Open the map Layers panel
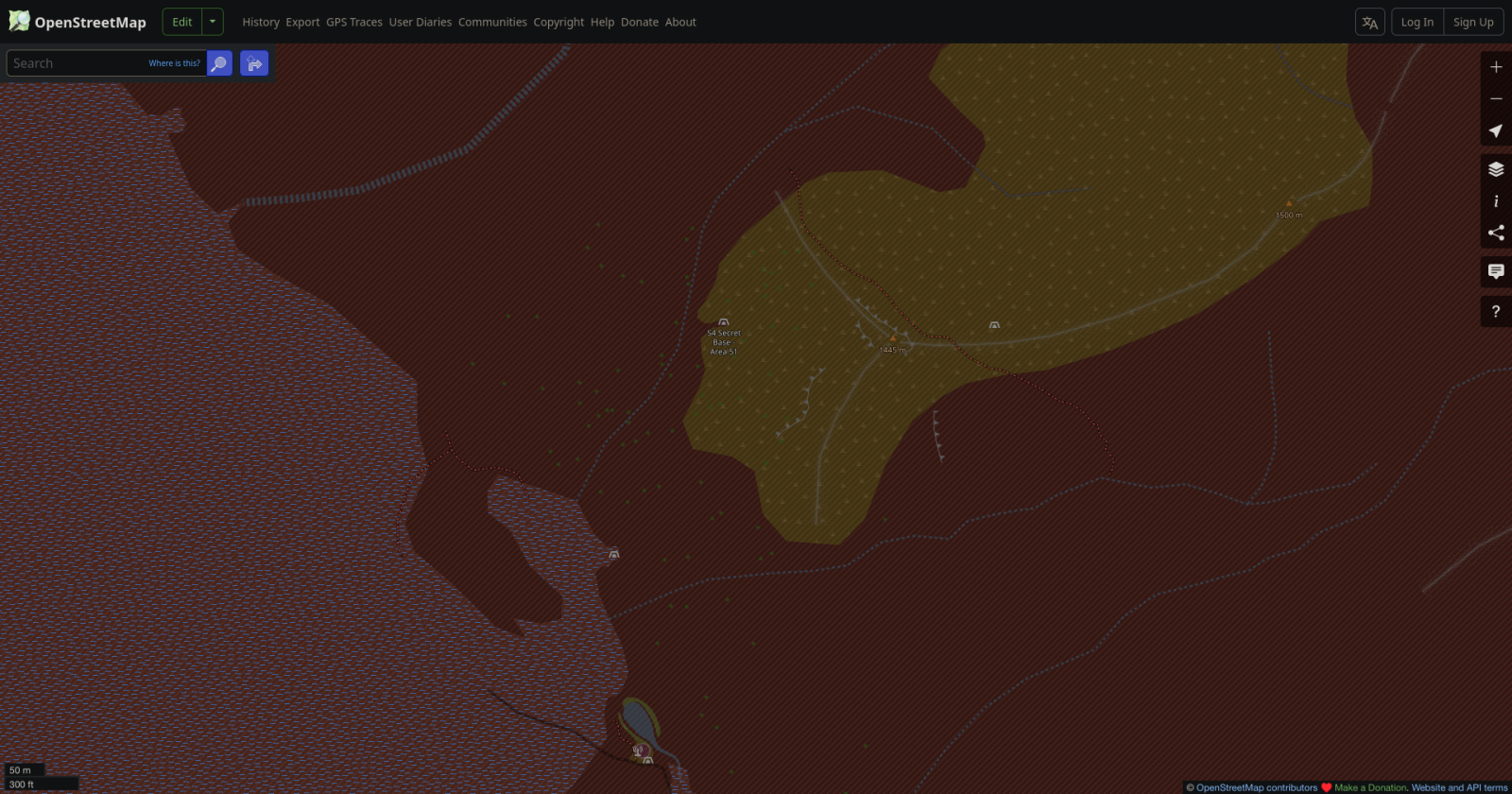This screenshot has width=1512, height=794. click(1495, 169)
